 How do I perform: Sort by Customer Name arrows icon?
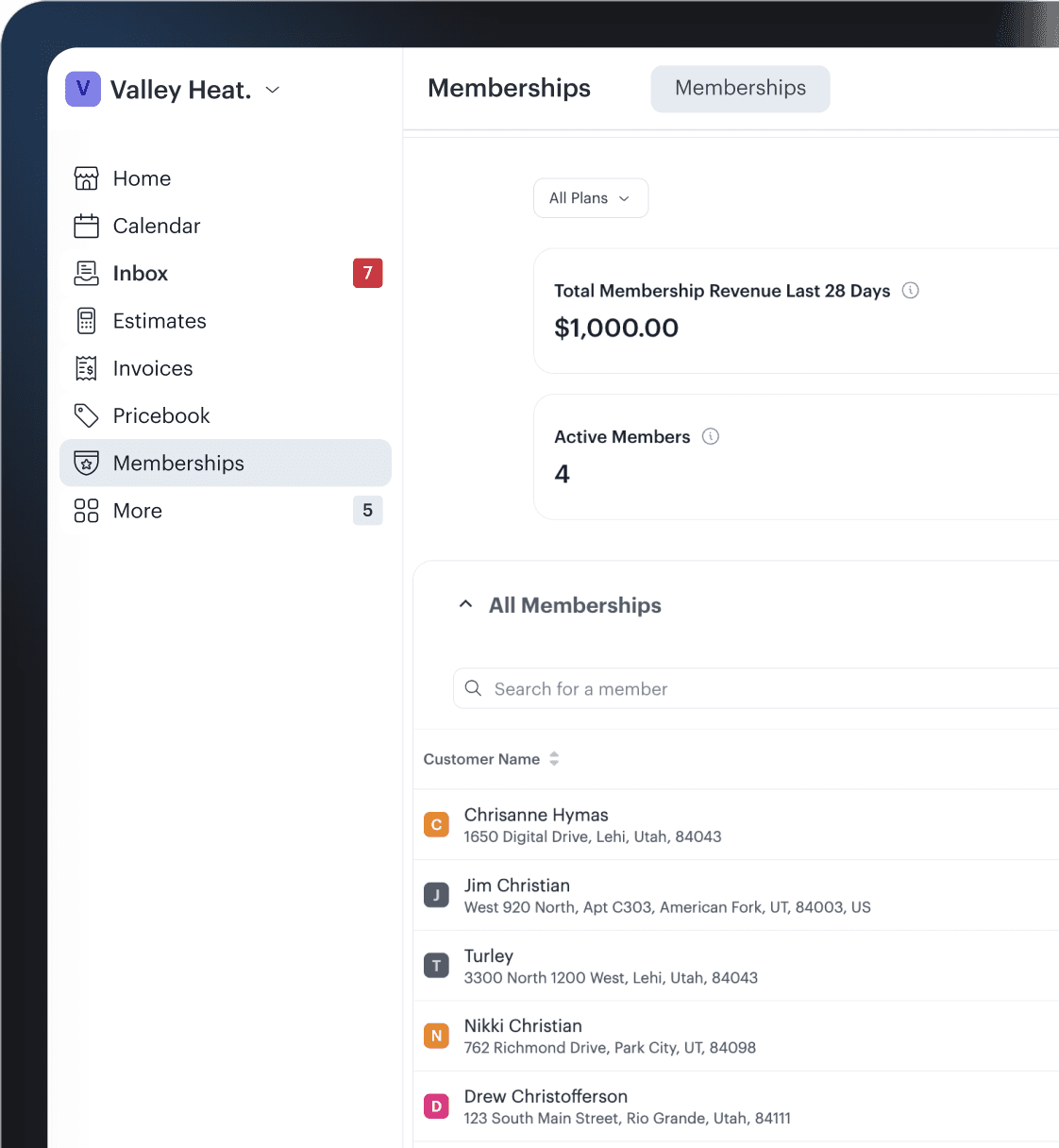point(554,758)
